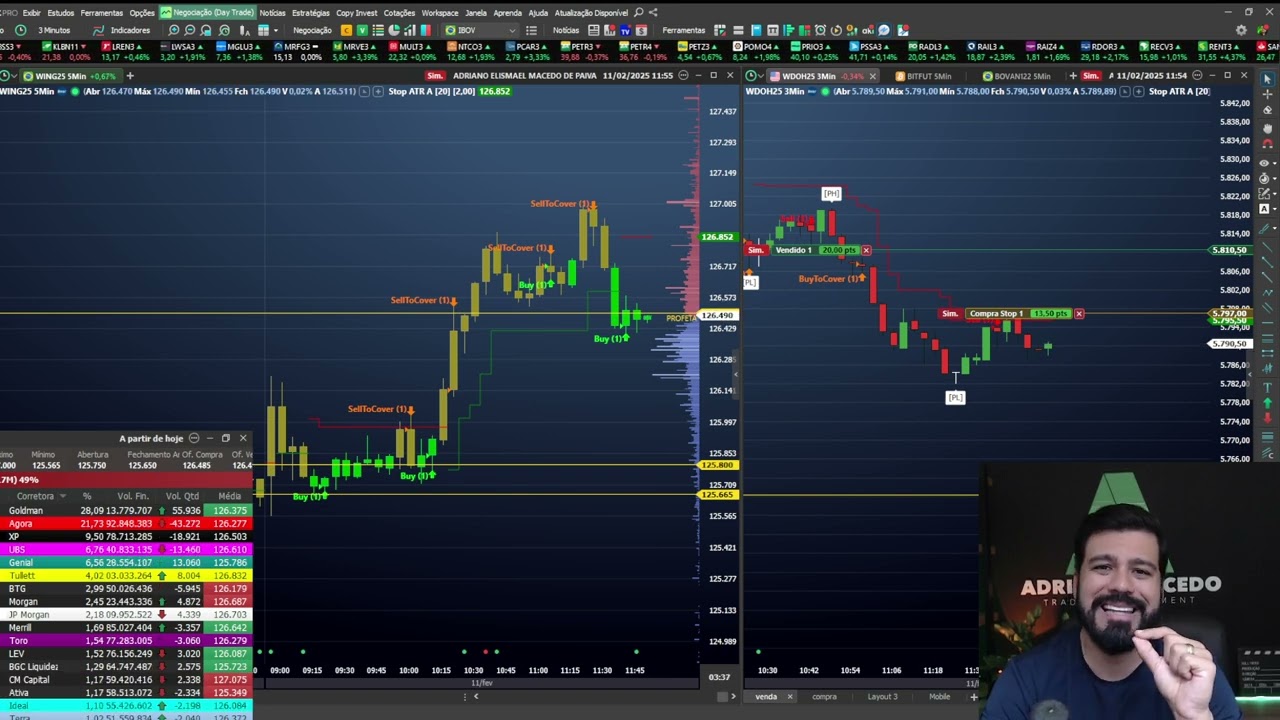The height and width of the screenshot is (720, 1280).
Task: Open the Copy Invest menu
Action: pos(357,13)
